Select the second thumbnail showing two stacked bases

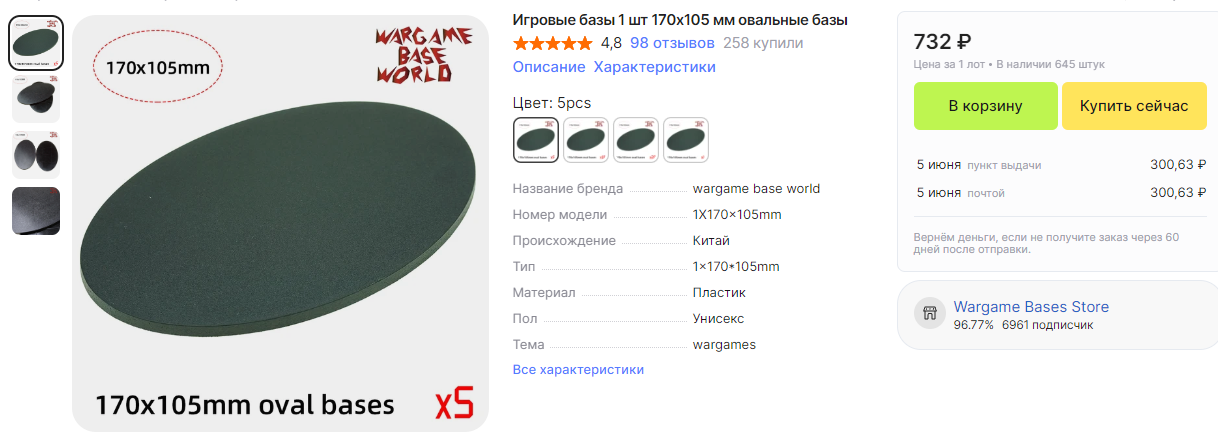pos(36,99)
